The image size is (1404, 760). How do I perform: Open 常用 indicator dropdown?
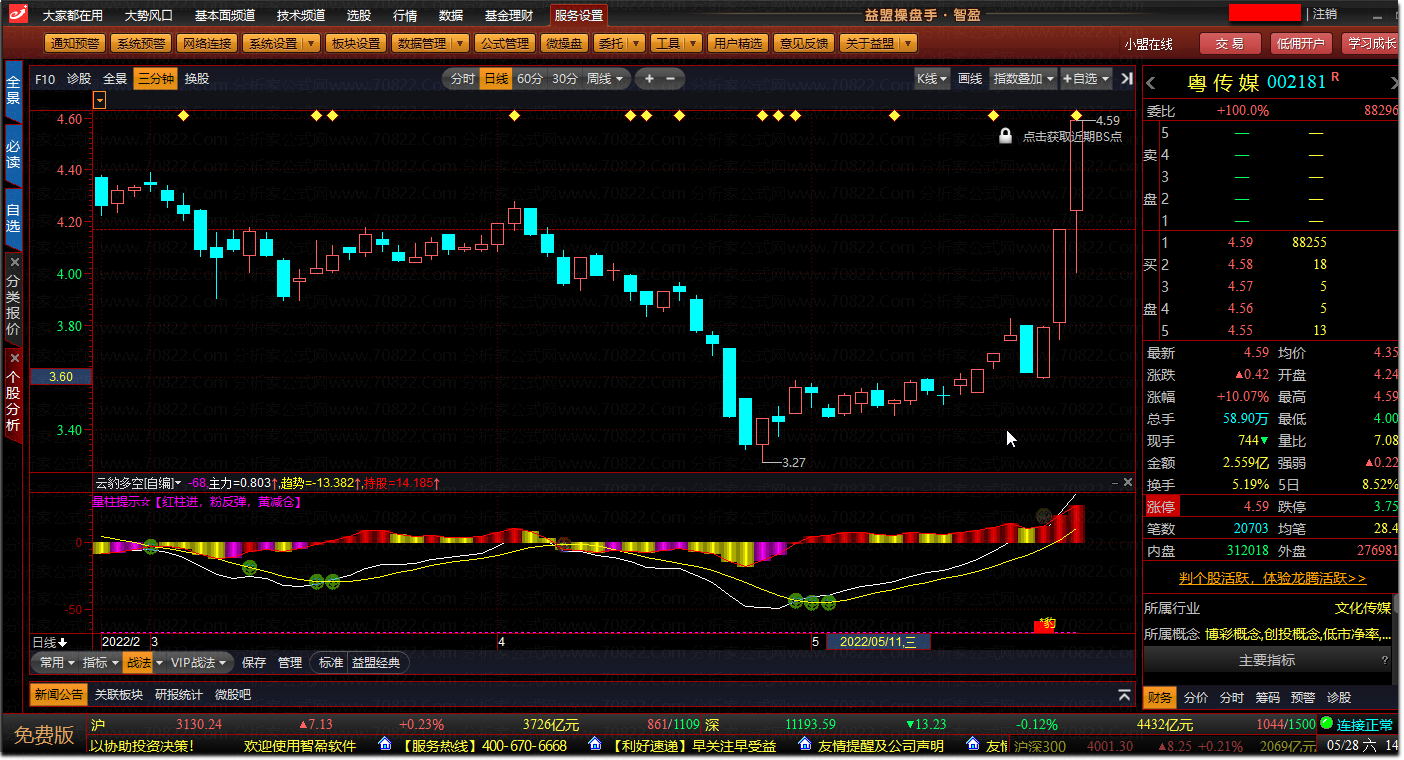[x=57, y=663]
